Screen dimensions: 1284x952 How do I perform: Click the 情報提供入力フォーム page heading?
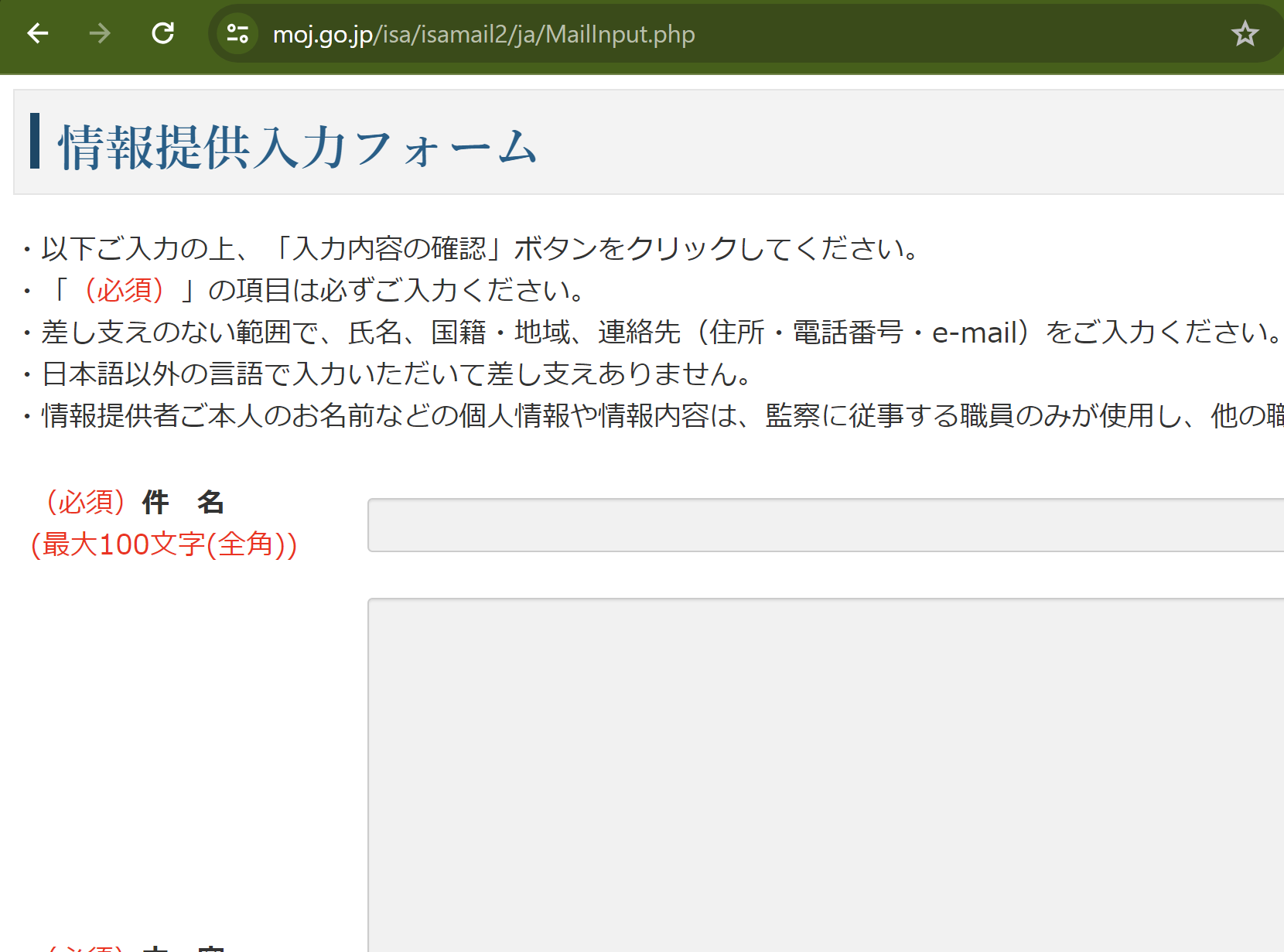point(297,147)
